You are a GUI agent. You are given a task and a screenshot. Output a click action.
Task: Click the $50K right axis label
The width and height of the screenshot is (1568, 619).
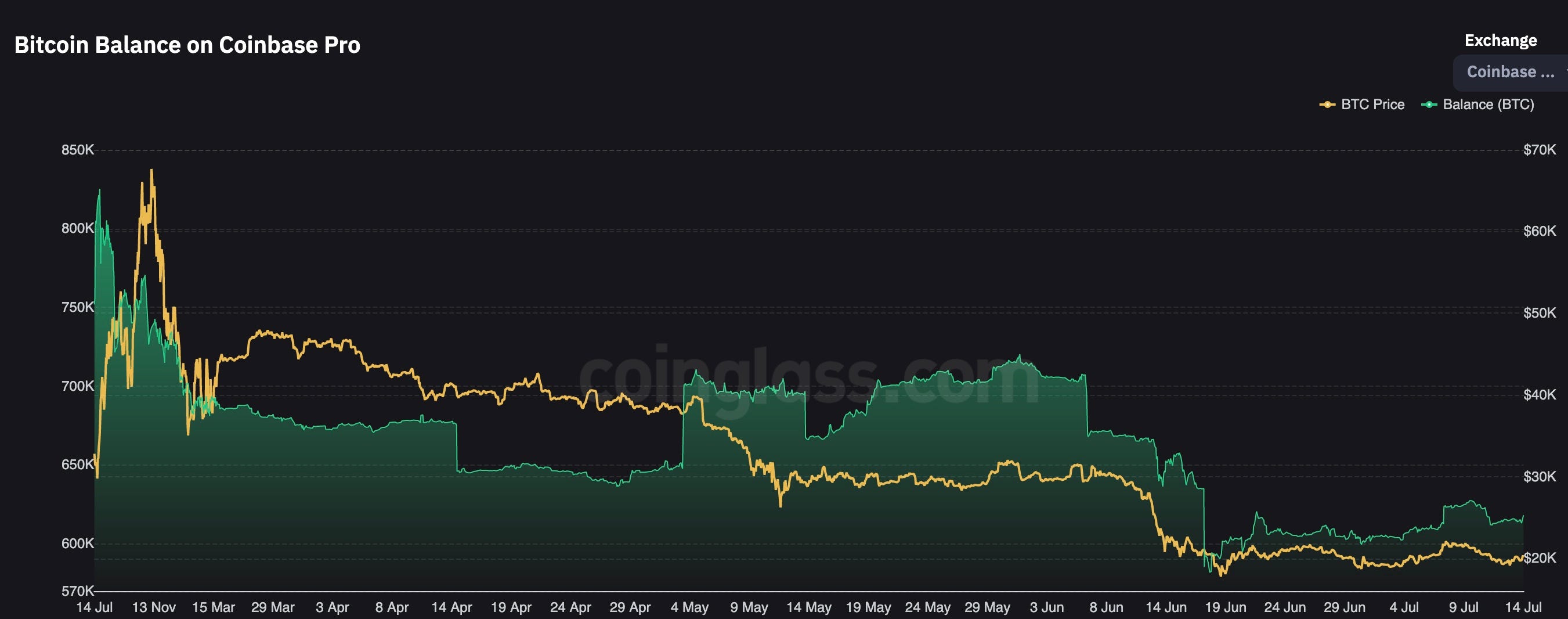pos(1540,313)
